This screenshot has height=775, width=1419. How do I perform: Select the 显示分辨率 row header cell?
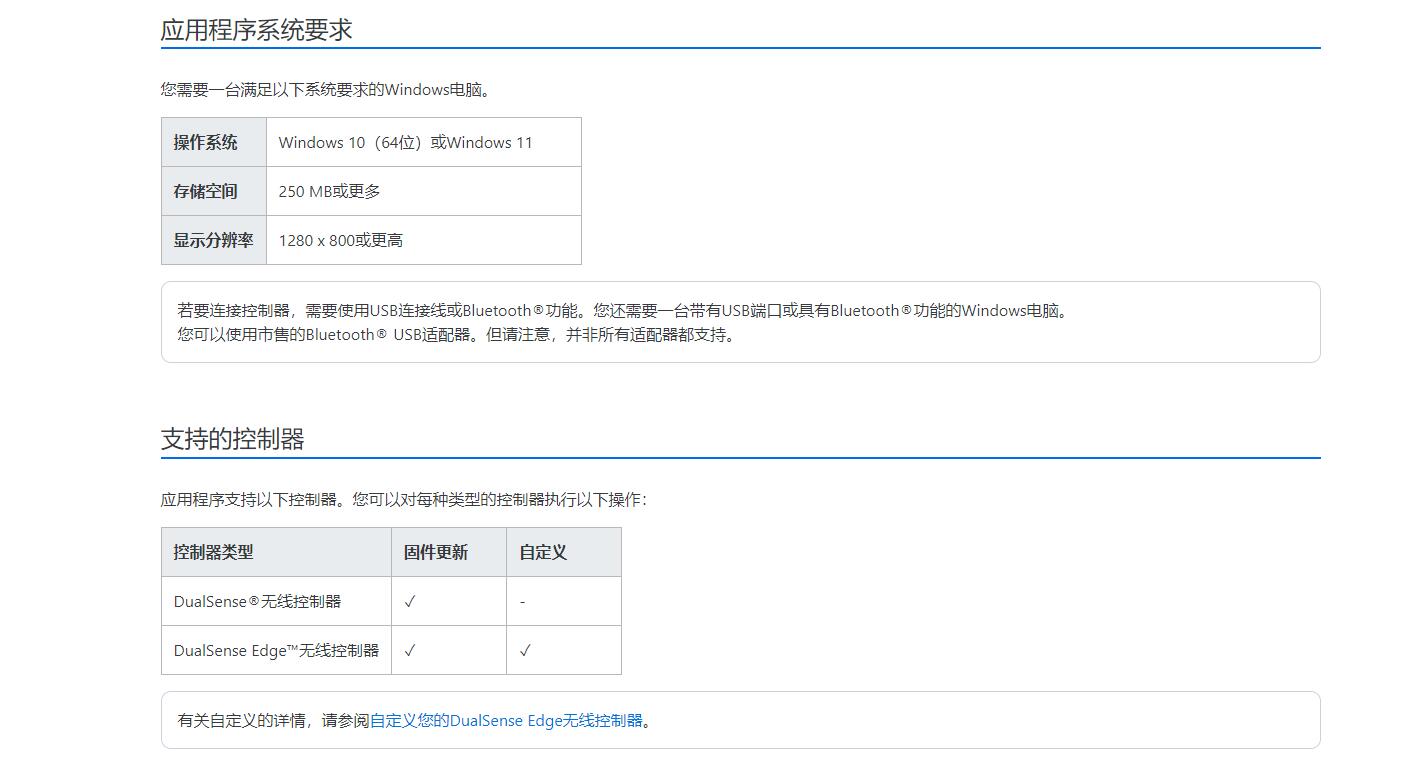[x=213, y=240]
